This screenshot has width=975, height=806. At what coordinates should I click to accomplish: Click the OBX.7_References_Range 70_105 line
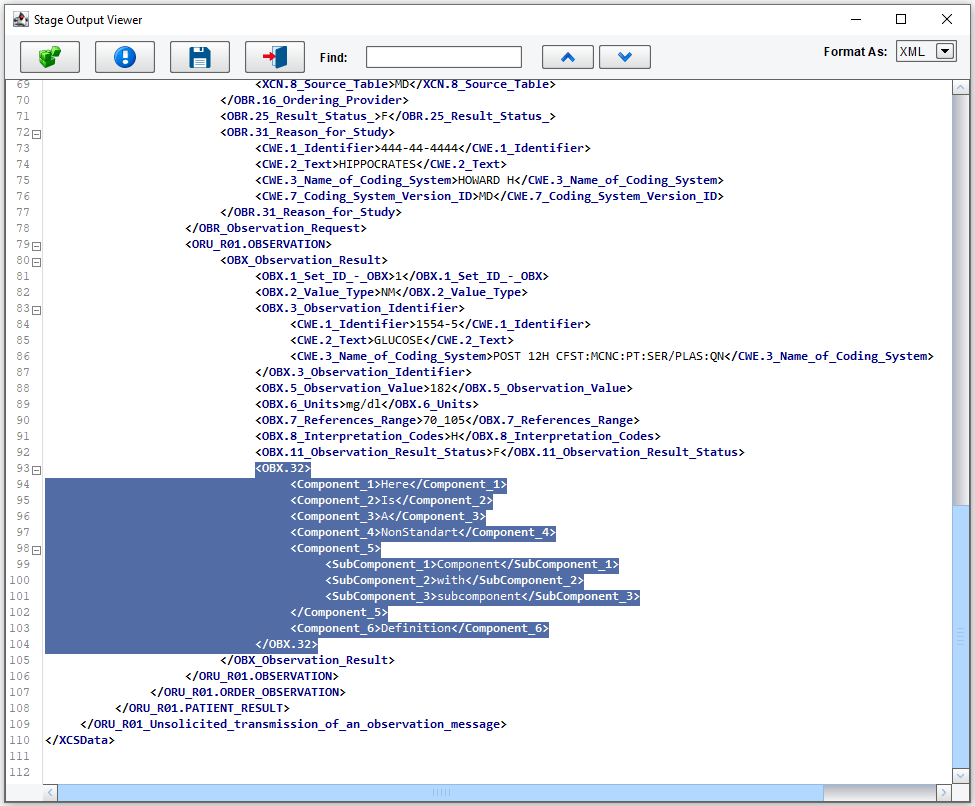(447, 420)
